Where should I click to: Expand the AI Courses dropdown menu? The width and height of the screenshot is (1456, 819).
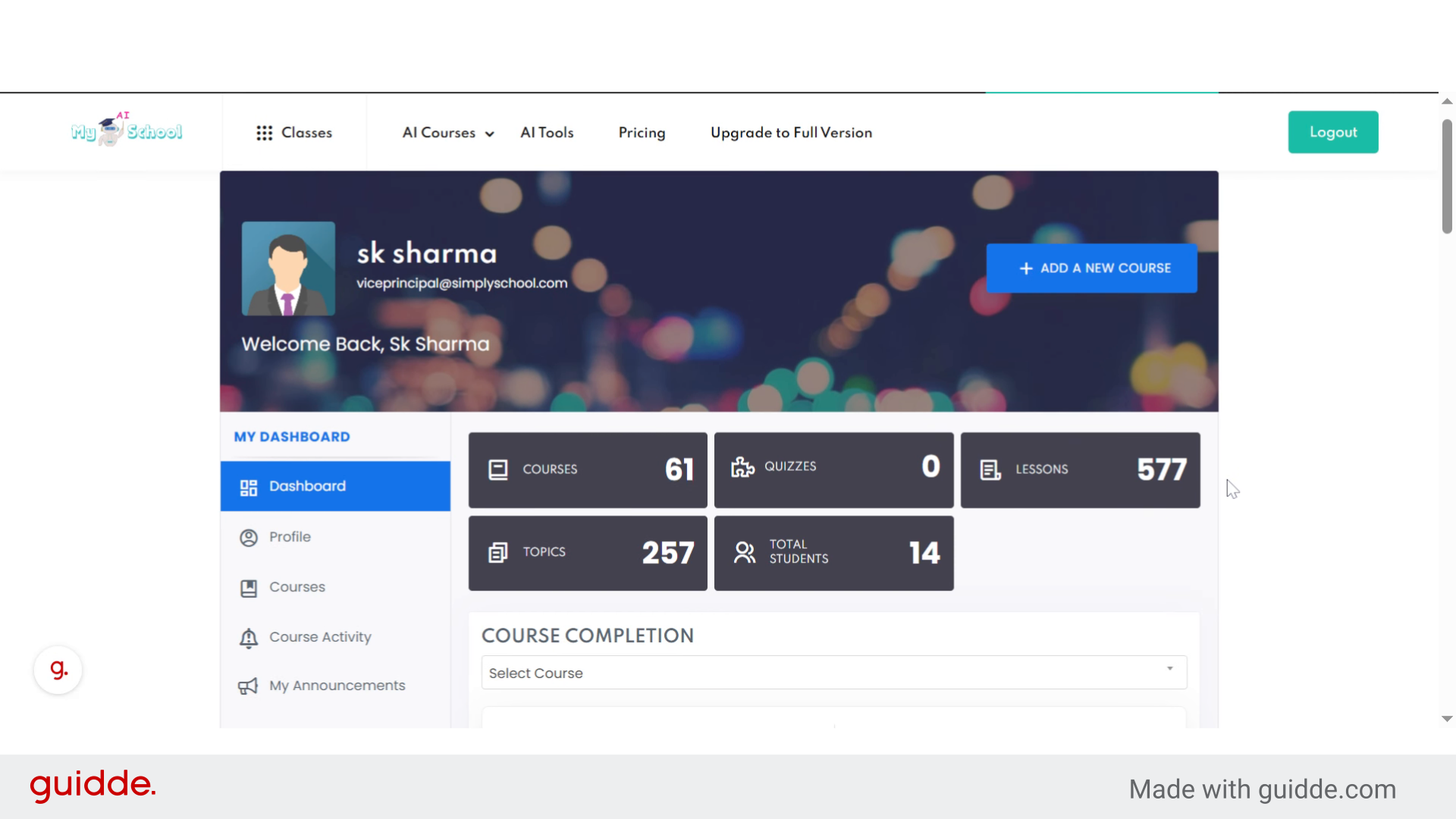(x=448, y=133)
